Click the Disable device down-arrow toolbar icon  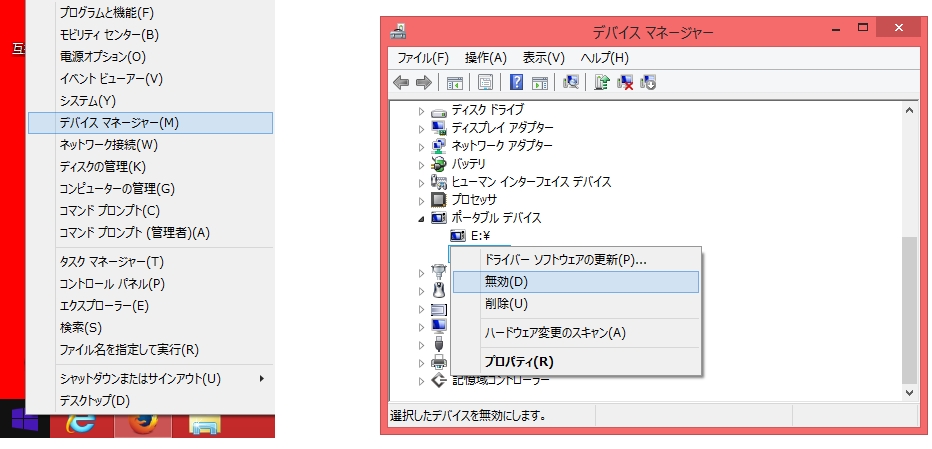647,83
